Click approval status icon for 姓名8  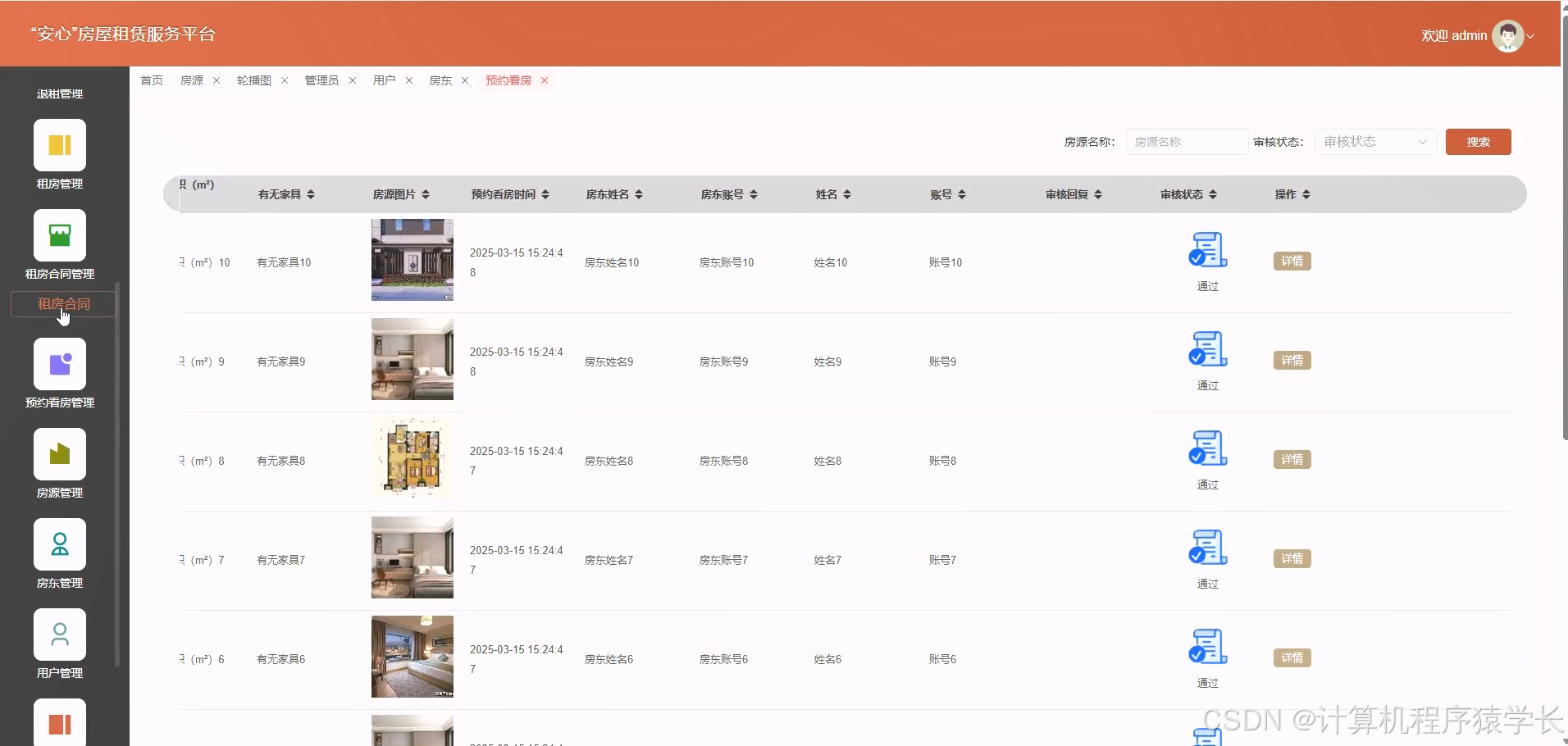coord(1208,448)
